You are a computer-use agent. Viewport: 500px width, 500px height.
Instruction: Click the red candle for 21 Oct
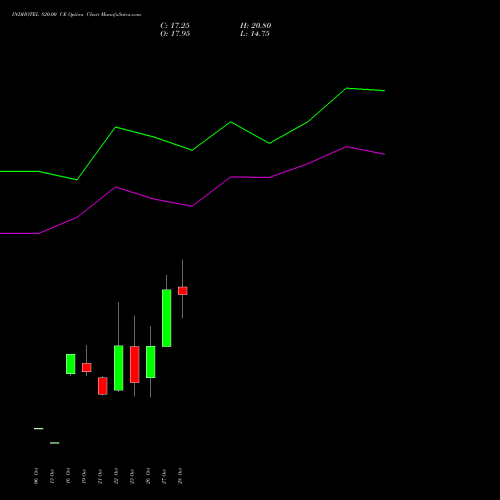click(x=103, y=386)
